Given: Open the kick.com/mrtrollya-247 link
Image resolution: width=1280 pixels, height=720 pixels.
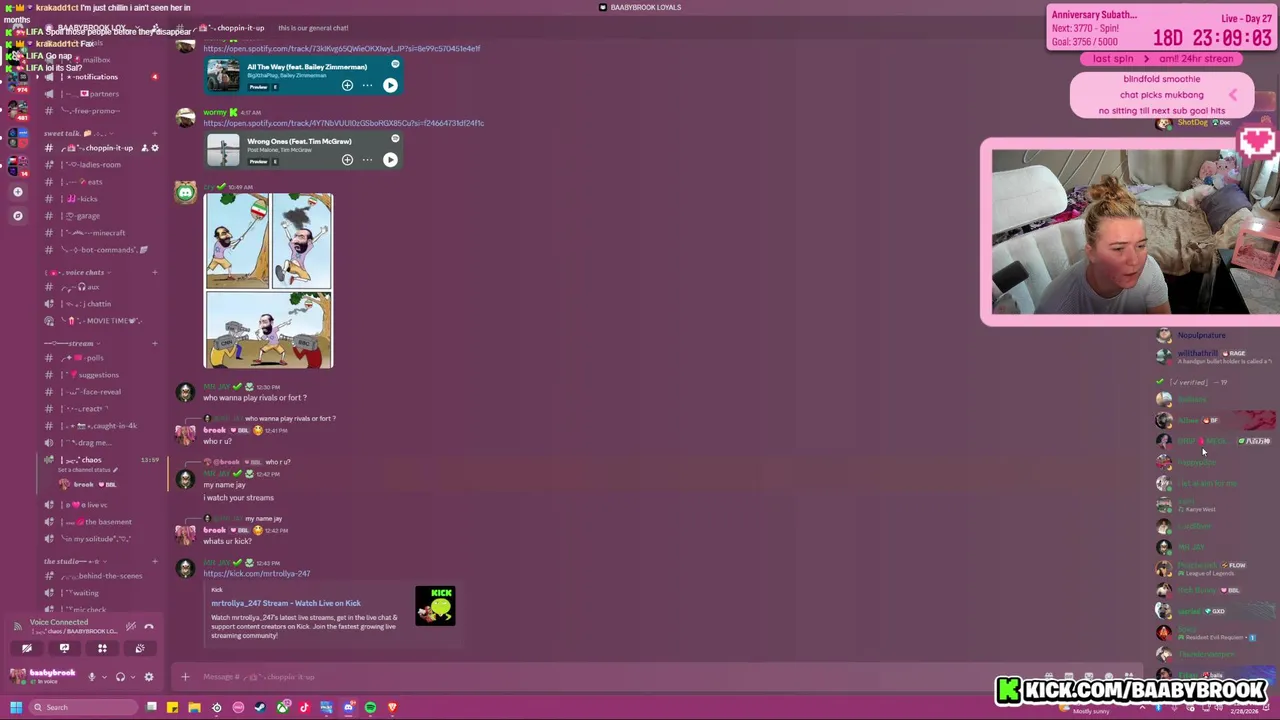Looking at the screenshot, I should click(257, 574).
